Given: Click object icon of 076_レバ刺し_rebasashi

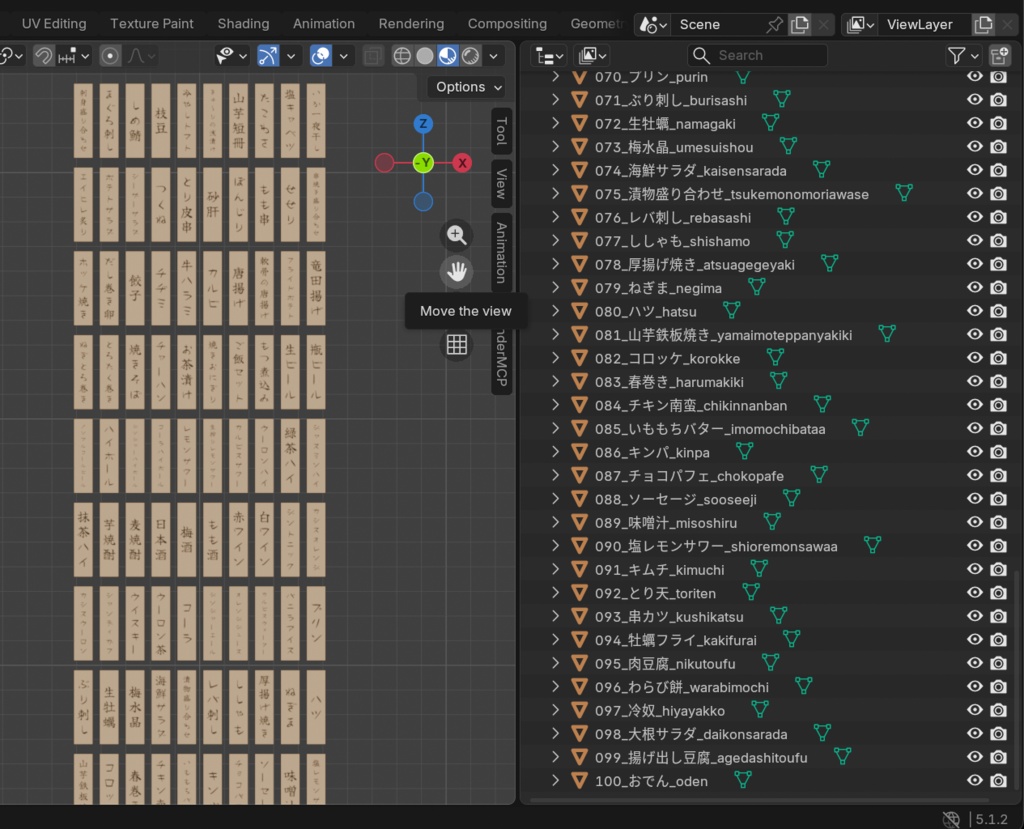Looking at the screenshot, I should (x=579, y=217).
